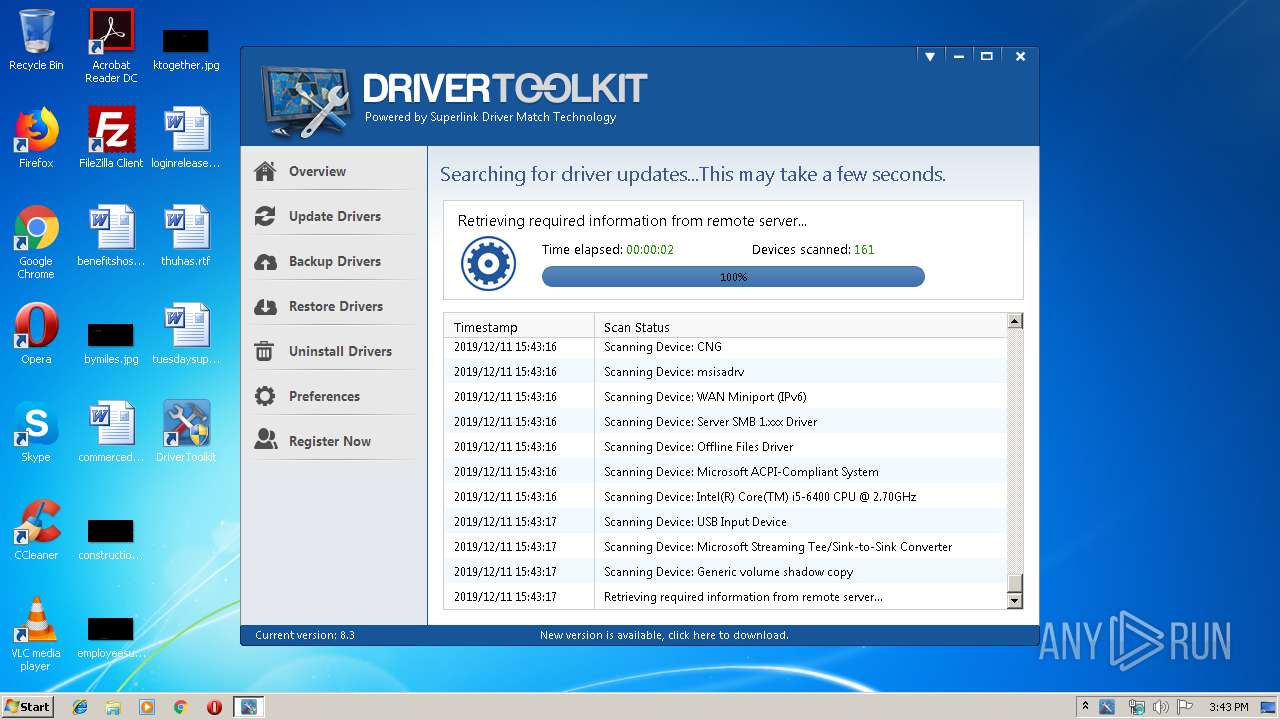Open the Overview section
Viewport: 1280px width, 720px height.
pos(317,171)
